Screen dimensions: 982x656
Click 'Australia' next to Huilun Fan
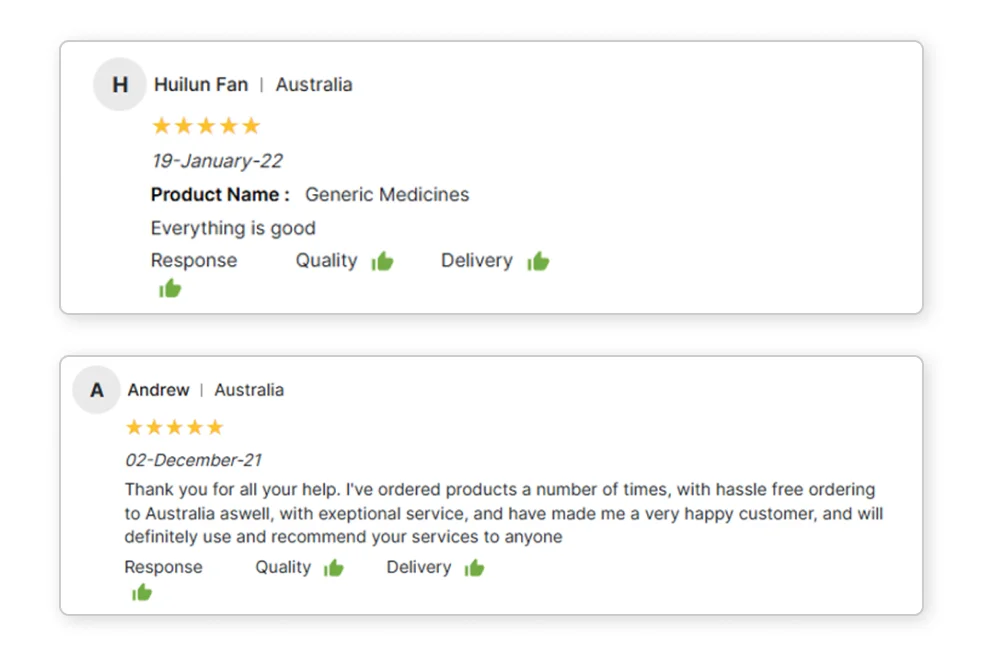314,85
